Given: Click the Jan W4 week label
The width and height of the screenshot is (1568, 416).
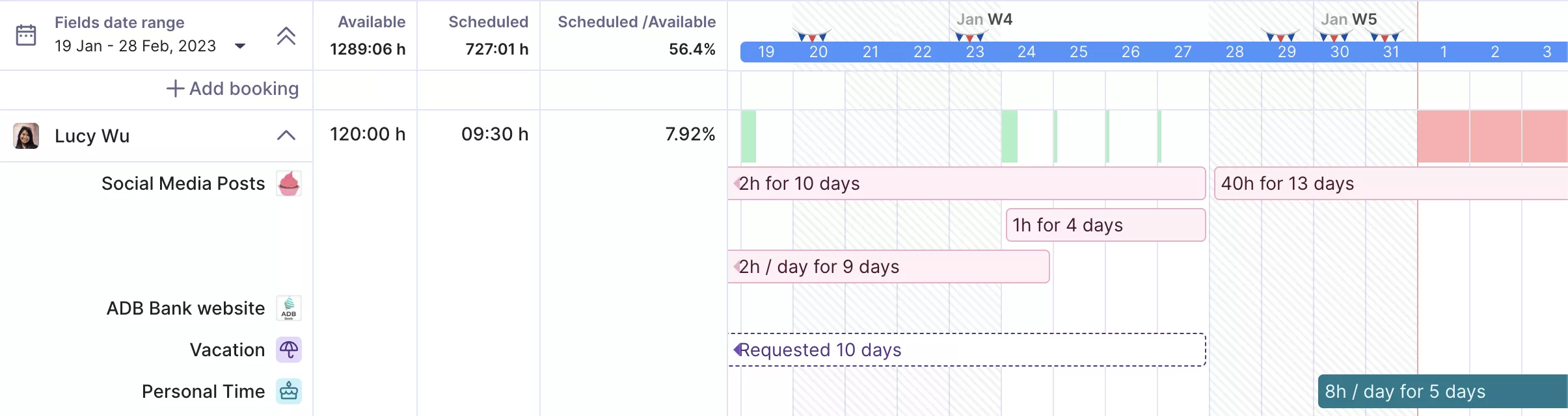Looking at the screenshot, I should [x=984, y=19].
